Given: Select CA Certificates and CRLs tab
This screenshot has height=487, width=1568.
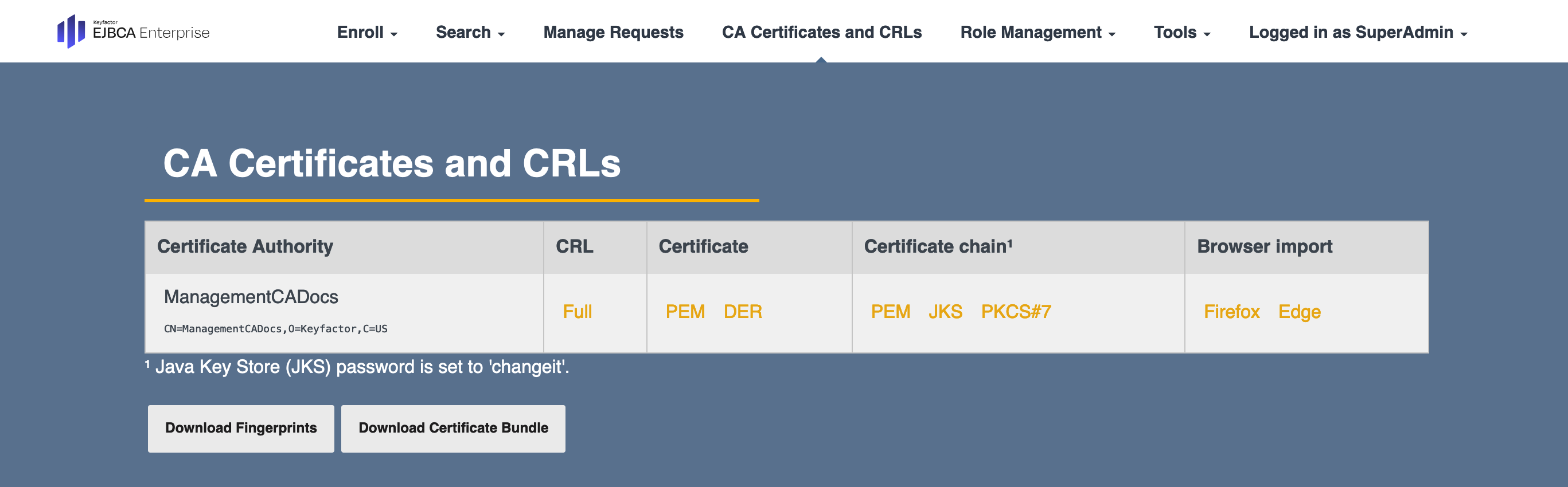Looking at the screenshot, I should (x=821, y=32).
